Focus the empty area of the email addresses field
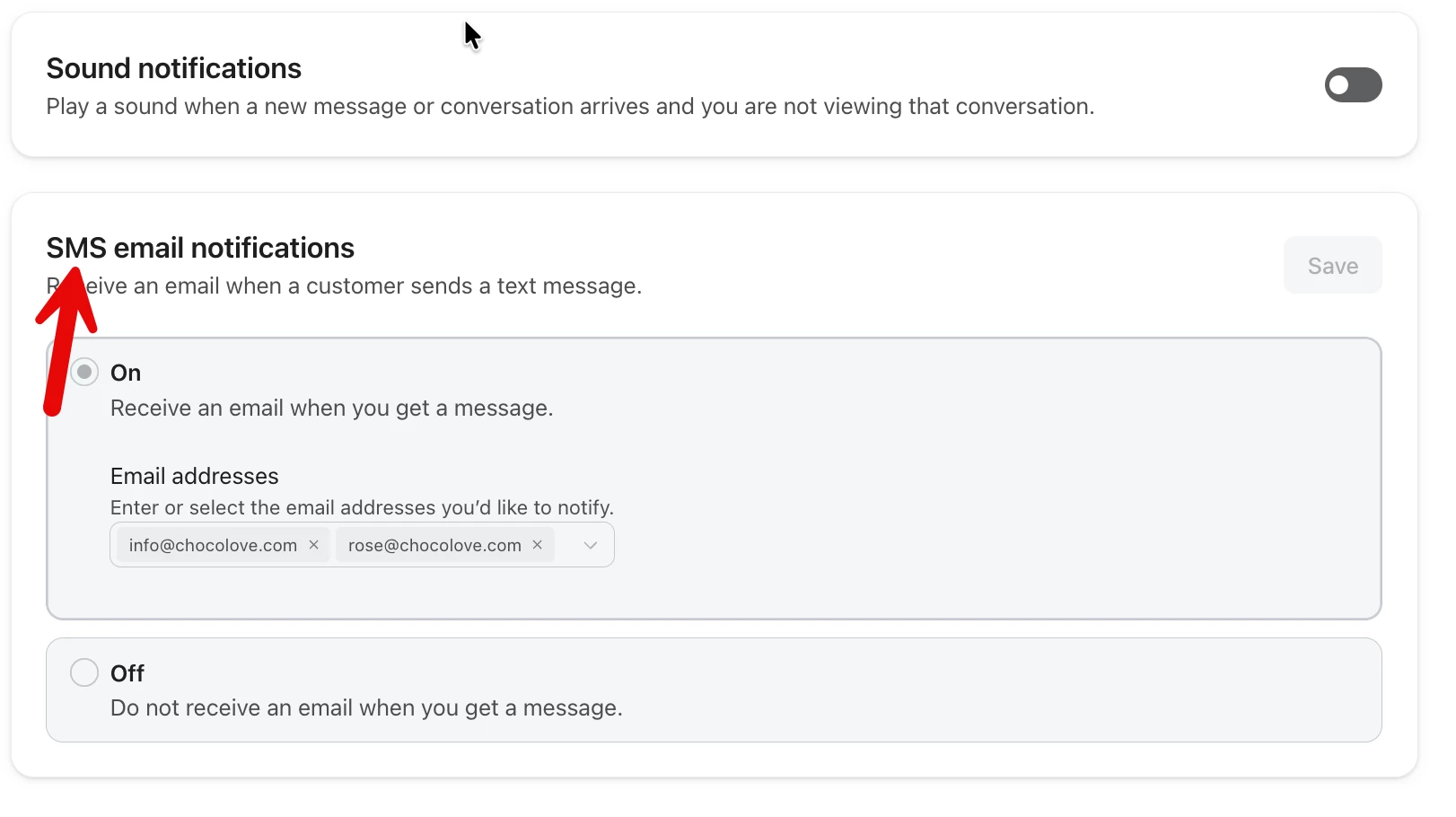This screenshot has height=817, width=1456. tap(566, 546)
